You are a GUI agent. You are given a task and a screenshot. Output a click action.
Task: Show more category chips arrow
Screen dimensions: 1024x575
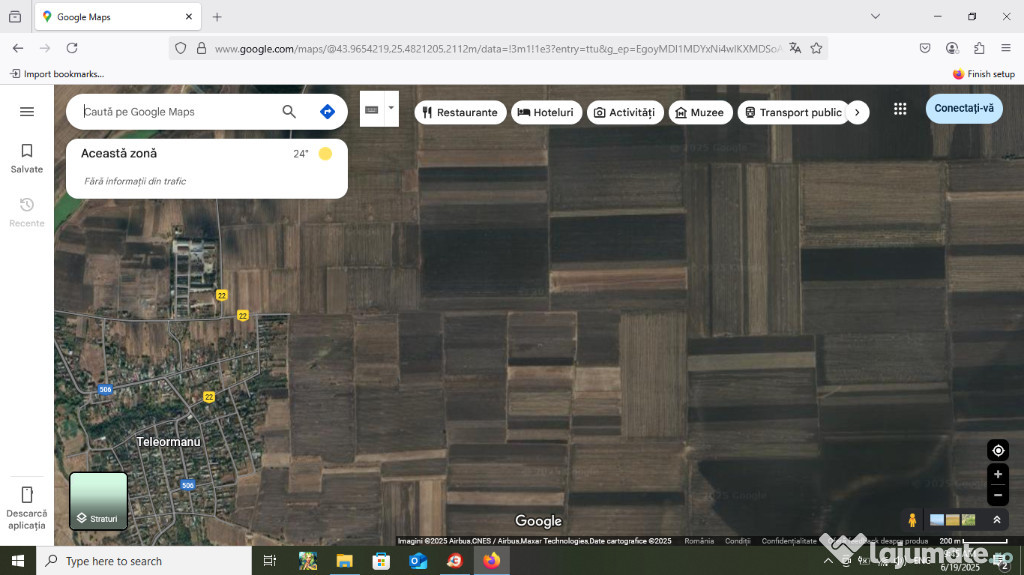pos(857,112)
